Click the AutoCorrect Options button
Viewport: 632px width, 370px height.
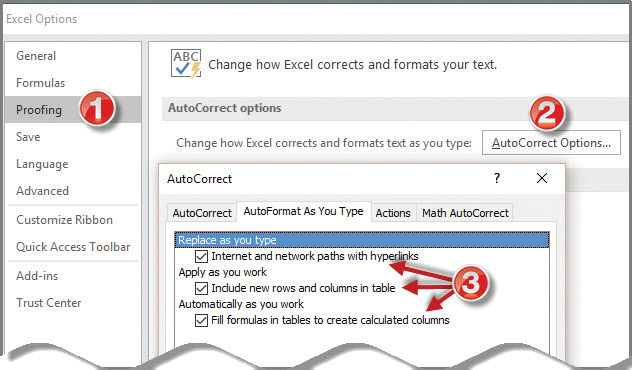tap(551, 143)
